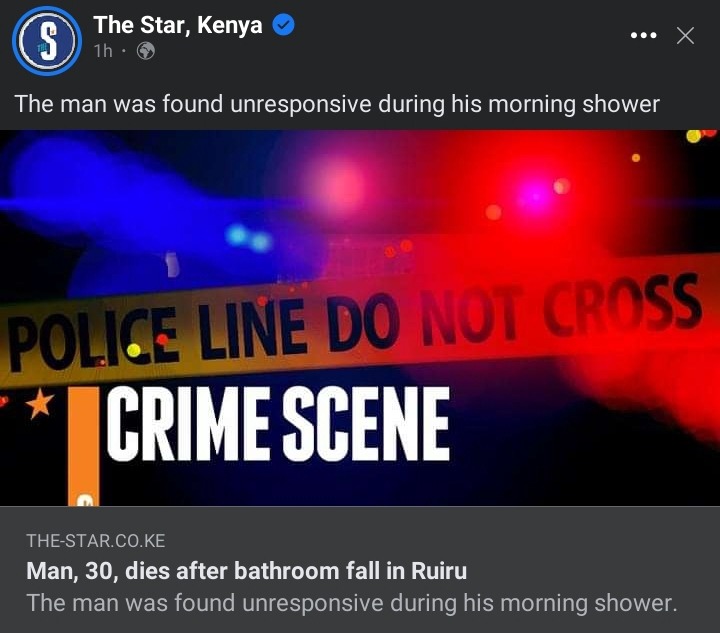720x633 pixels.
Task: Select the caption about morning shower
Action: pos(337,104)
